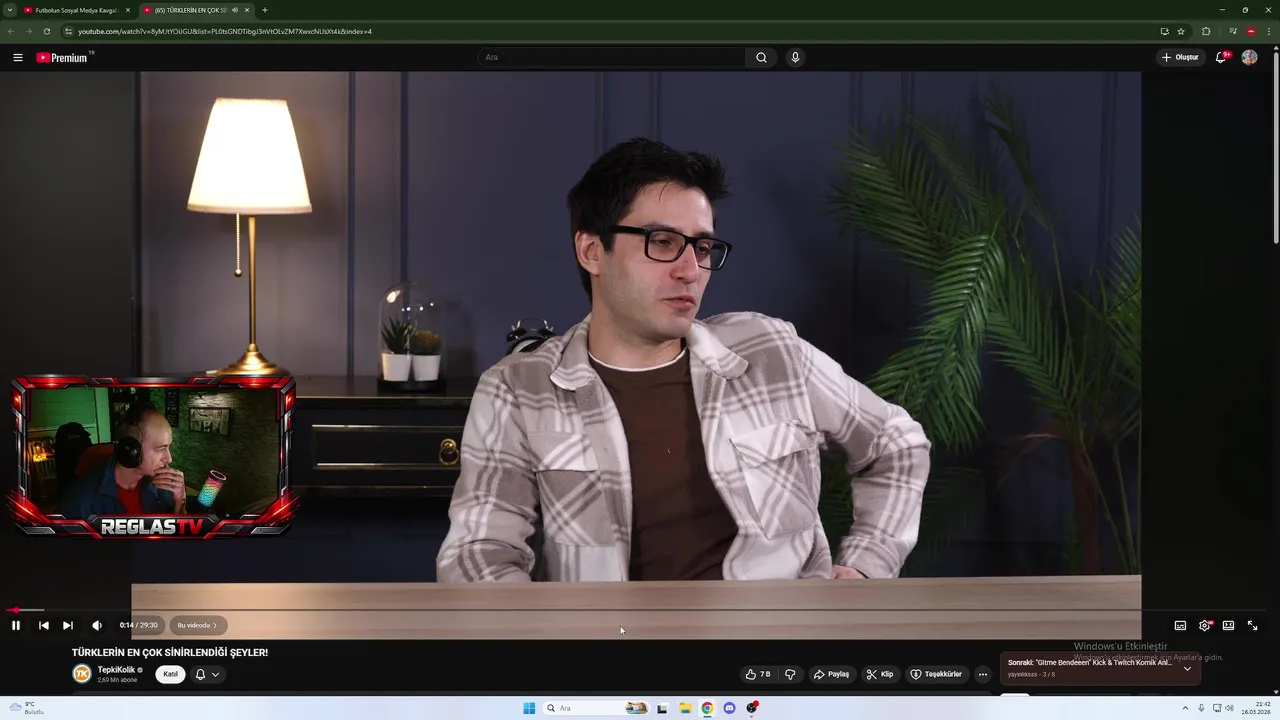Click the video title text
The height and width of the screenshot is (720, 1280).
170,652
